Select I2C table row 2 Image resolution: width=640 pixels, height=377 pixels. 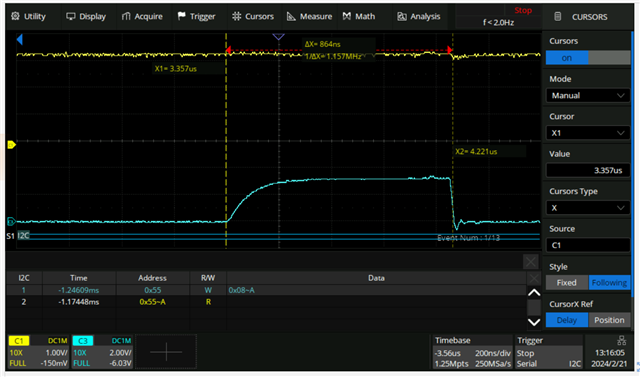tap(266, 302)
